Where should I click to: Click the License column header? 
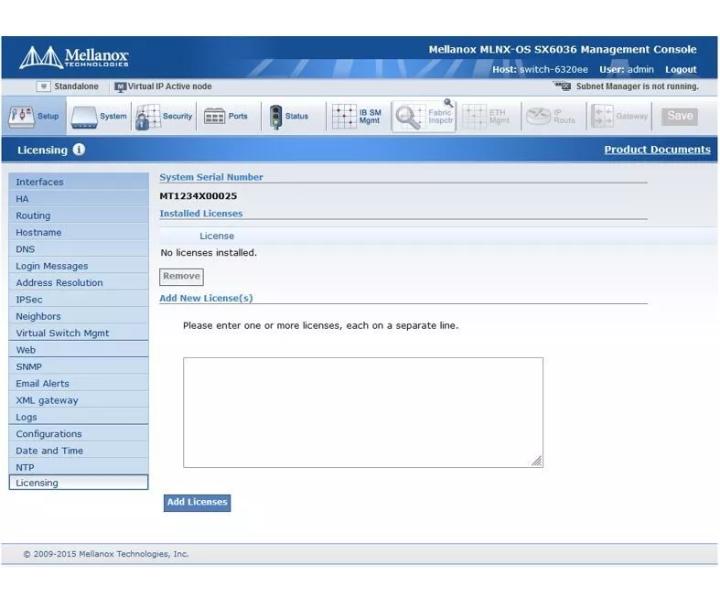tap(217, 236)
